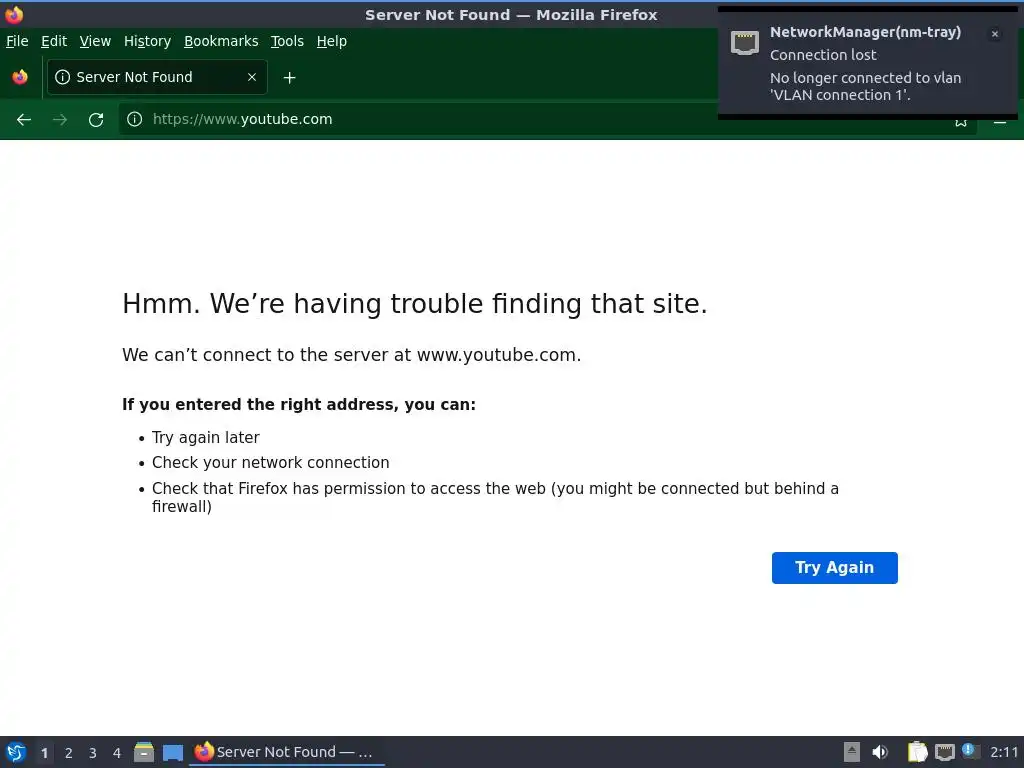Viewport: 1024px width, 768px height.
Task: Open the update notifier tray icon
Action: click(969, 751)
